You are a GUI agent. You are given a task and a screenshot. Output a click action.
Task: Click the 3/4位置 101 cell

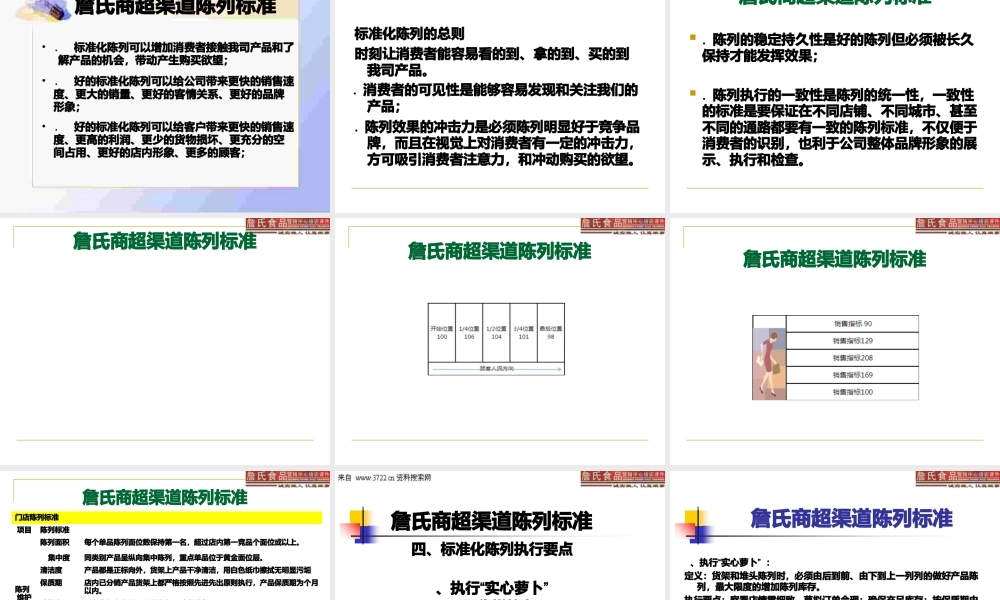pyautogui.click(x=524, y=333)
